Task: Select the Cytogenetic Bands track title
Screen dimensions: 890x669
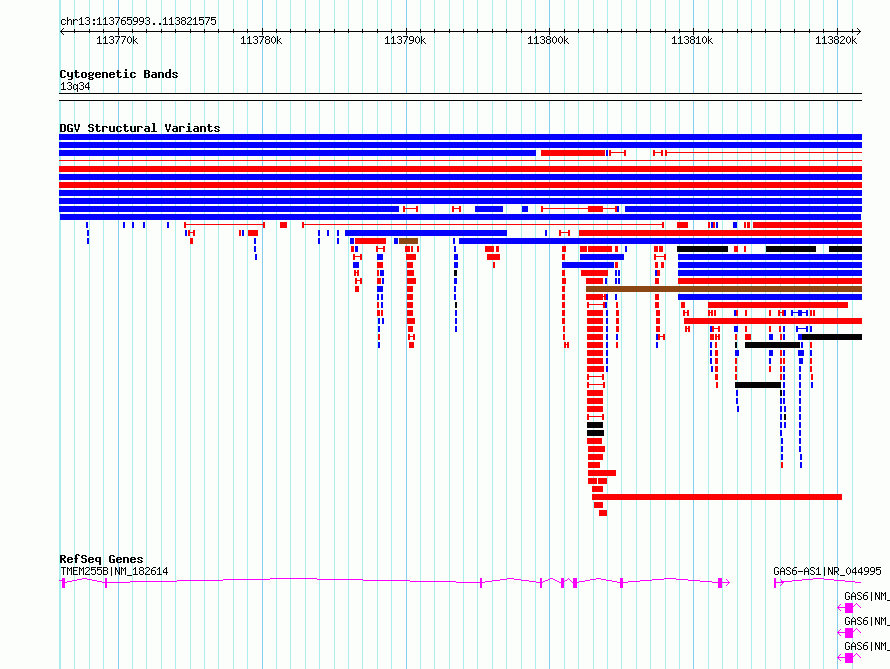Action: click(119, 74)
